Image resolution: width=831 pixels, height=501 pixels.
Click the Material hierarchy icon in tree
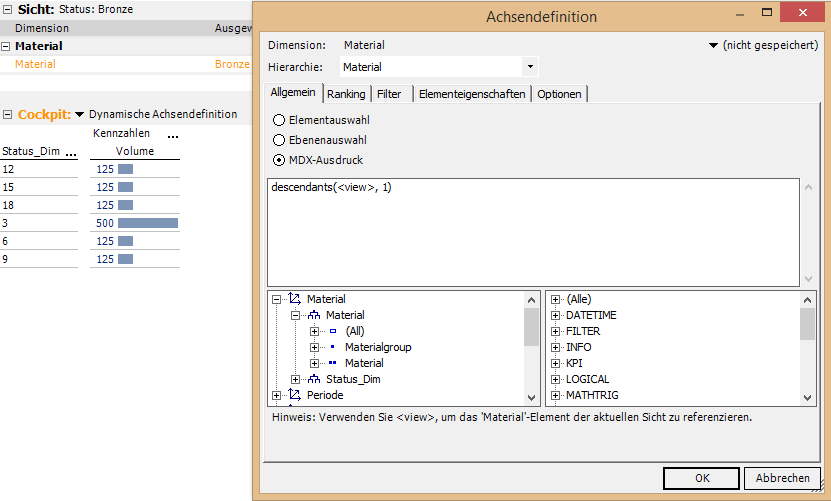point(313,315)
